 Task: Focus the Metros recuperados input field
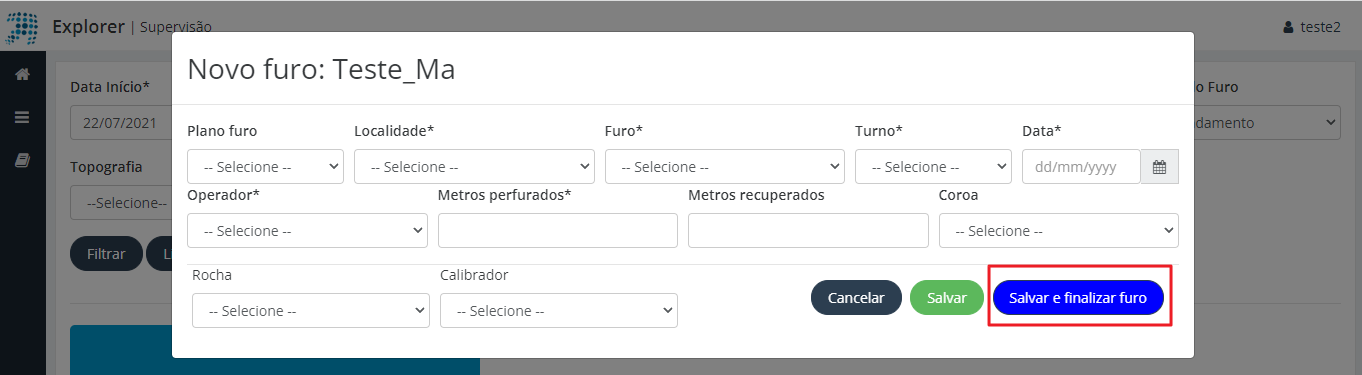click(x=808, y=231)
